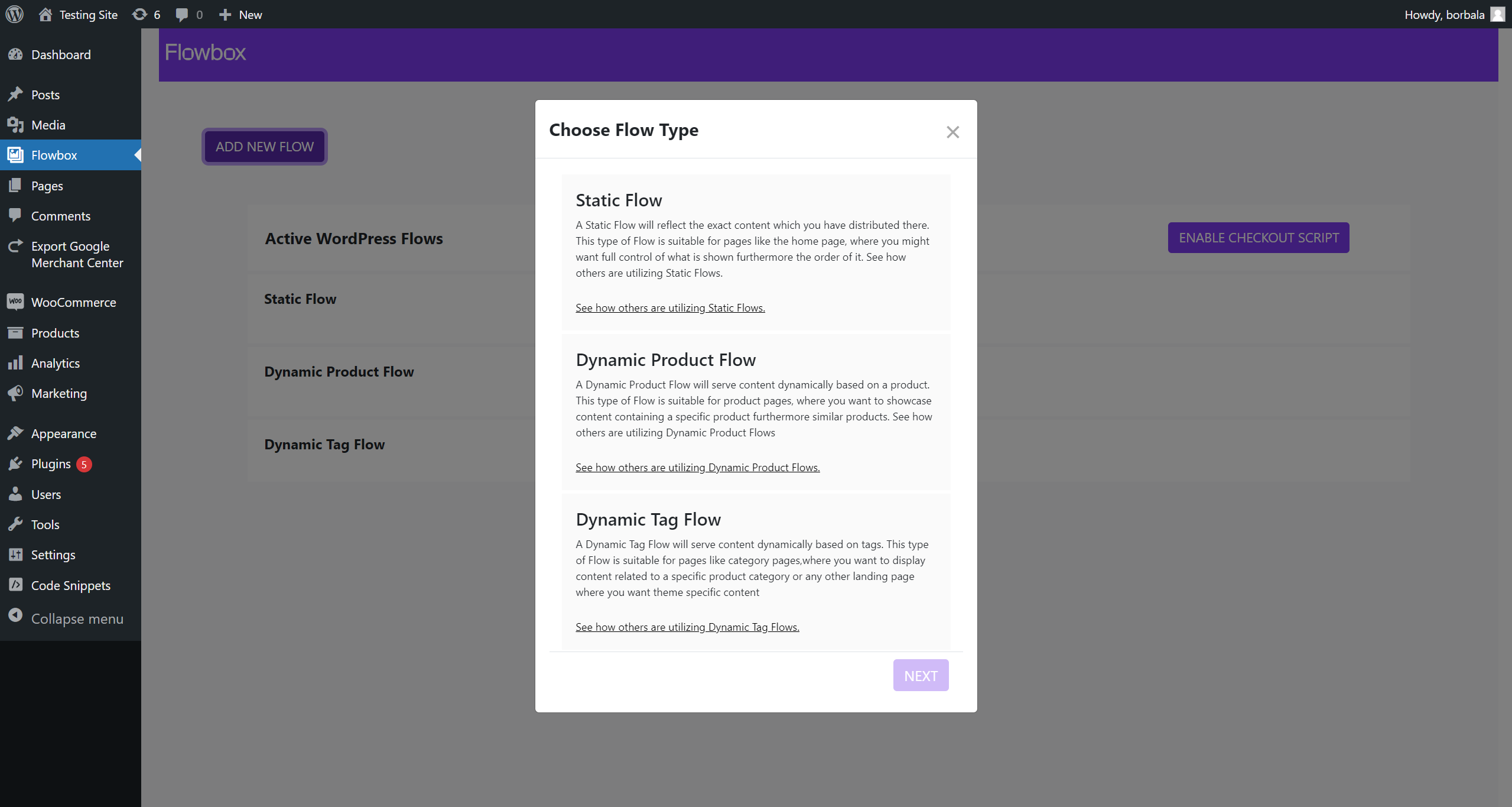
Task: Click the Analytics bar chart icon
Action: click(15, 363)
